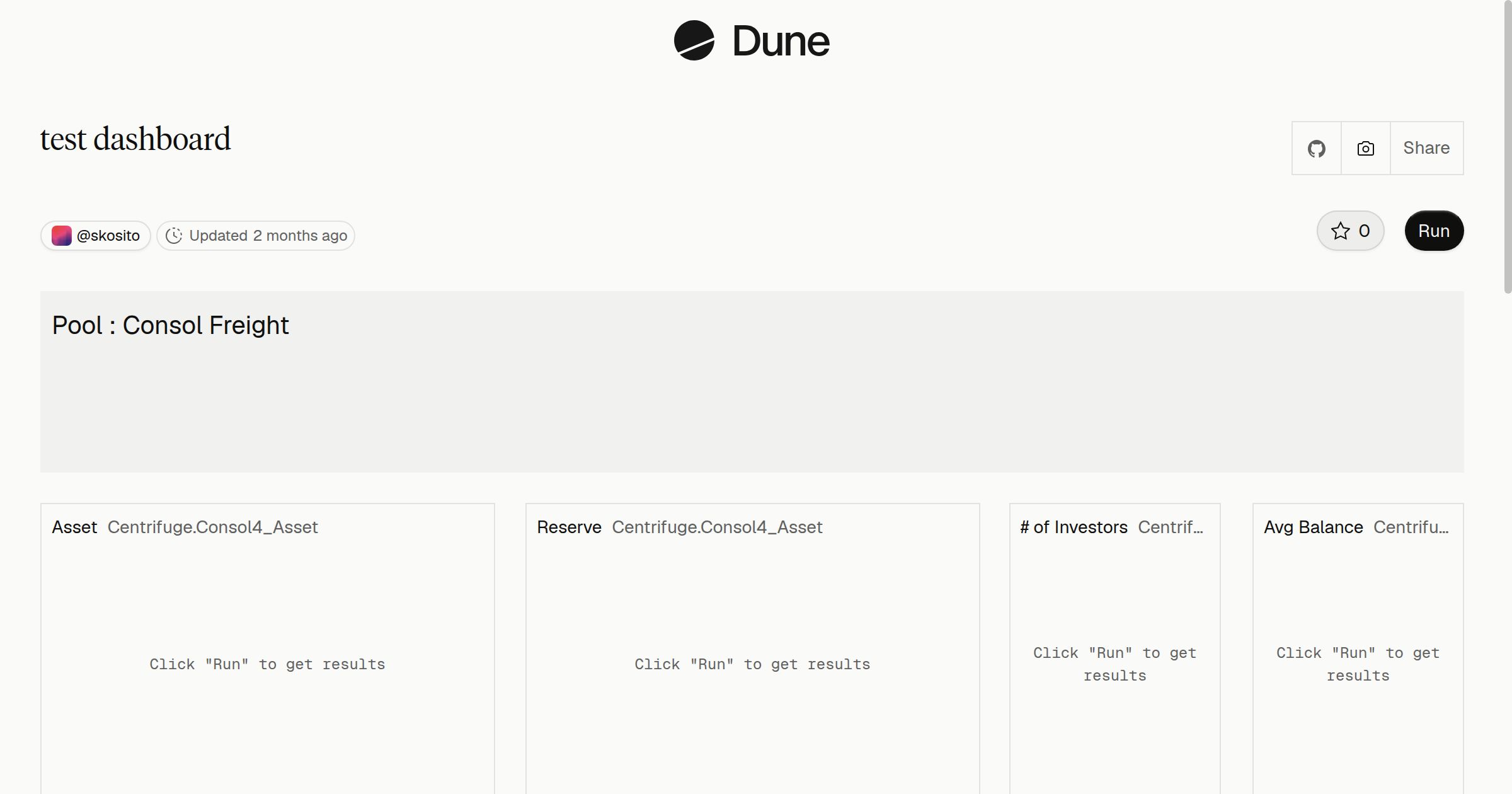Click # of Investors panel results message
Screen dimensions: 1512x794
(1114, 664)
